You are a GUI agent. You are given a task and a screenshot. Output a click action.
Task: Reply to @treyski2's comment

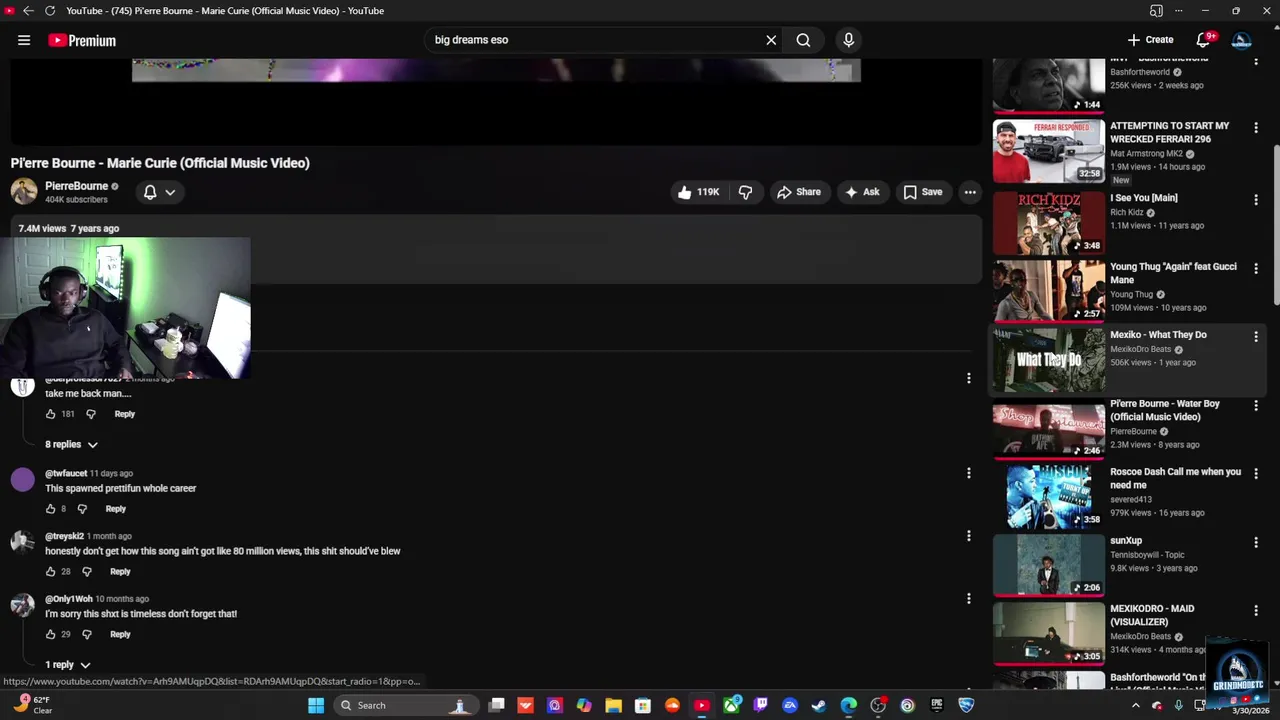coord(120,572)
